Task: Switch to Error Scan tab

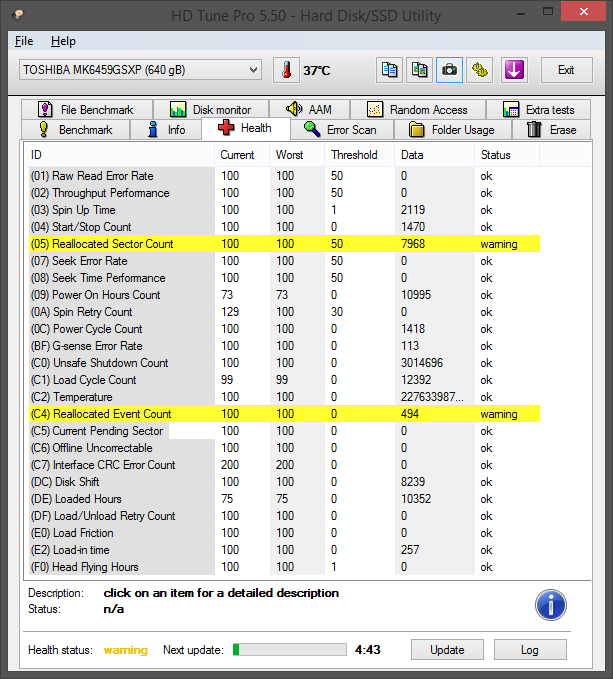Action: [342, 129]
